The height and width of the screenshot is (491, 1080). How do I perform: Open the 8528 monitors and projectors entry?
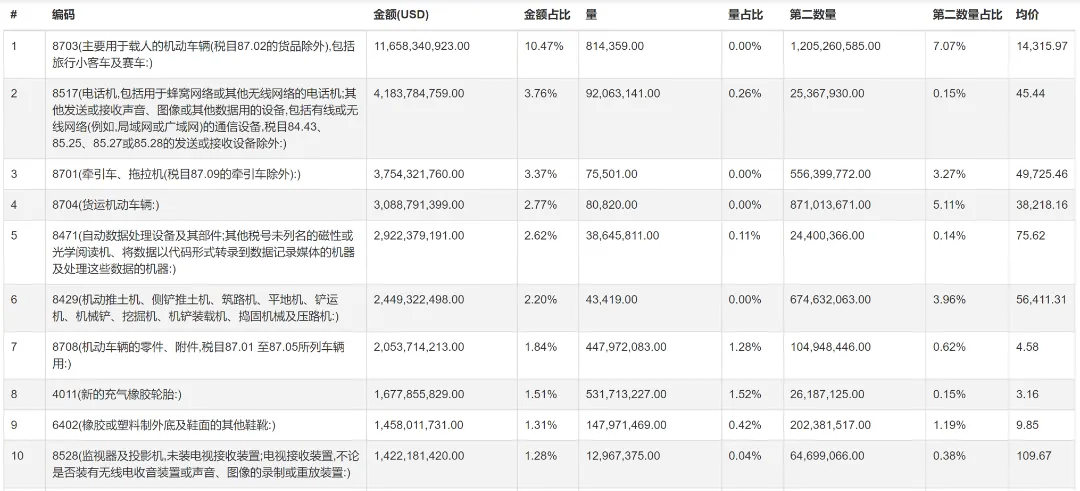[202, 463]
